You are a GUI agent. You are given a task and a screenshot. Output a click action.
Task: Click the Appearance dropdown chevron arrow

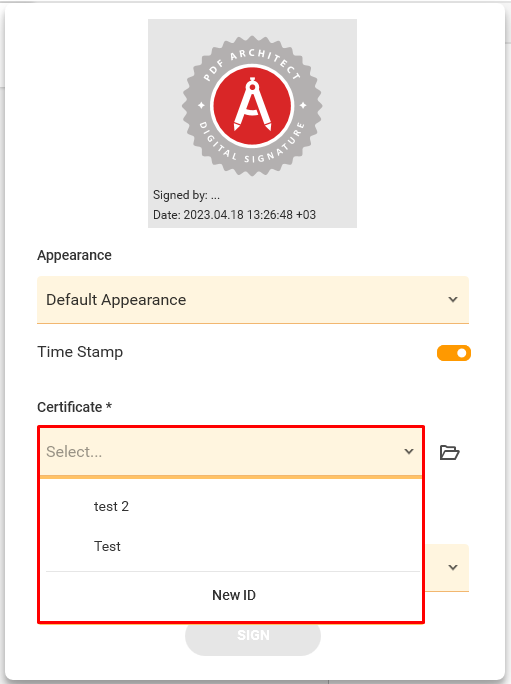(453, 300)
